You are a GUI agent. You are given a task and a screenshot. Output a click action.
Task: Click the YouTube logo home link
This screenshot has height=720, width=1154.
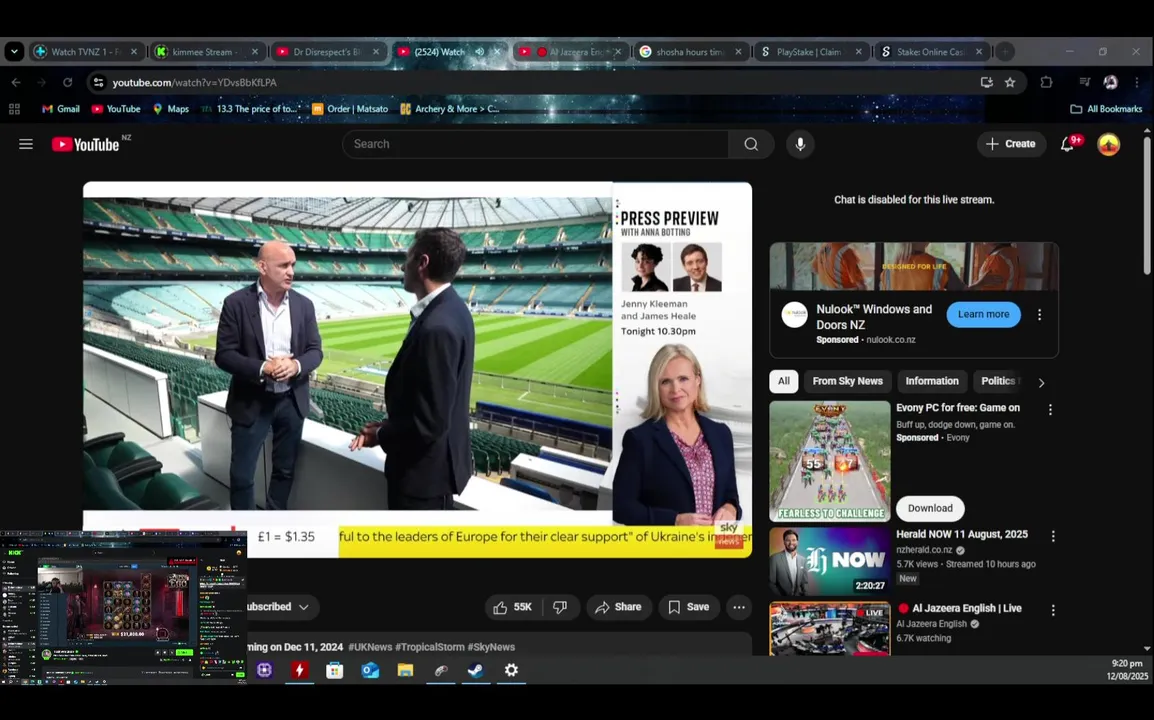point(86,144)
